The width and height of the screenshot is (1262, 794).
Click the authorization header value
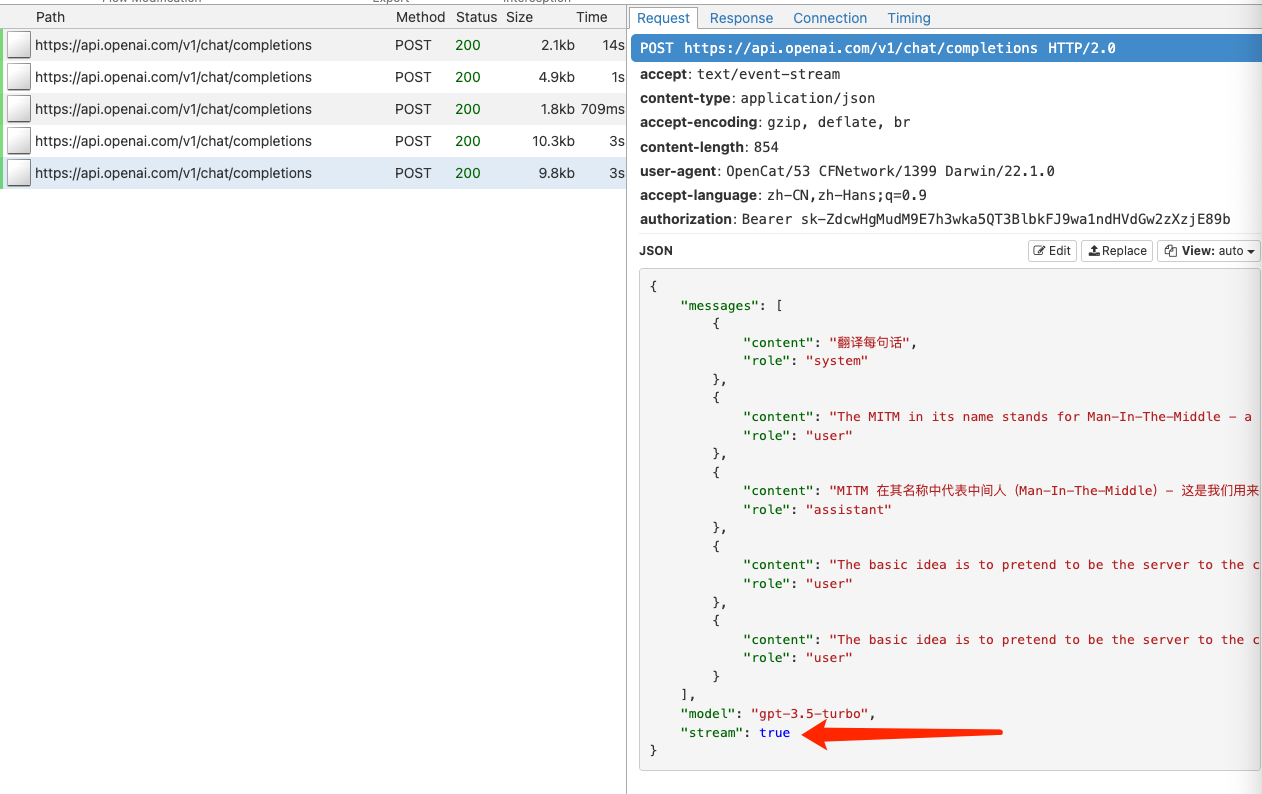985,219
